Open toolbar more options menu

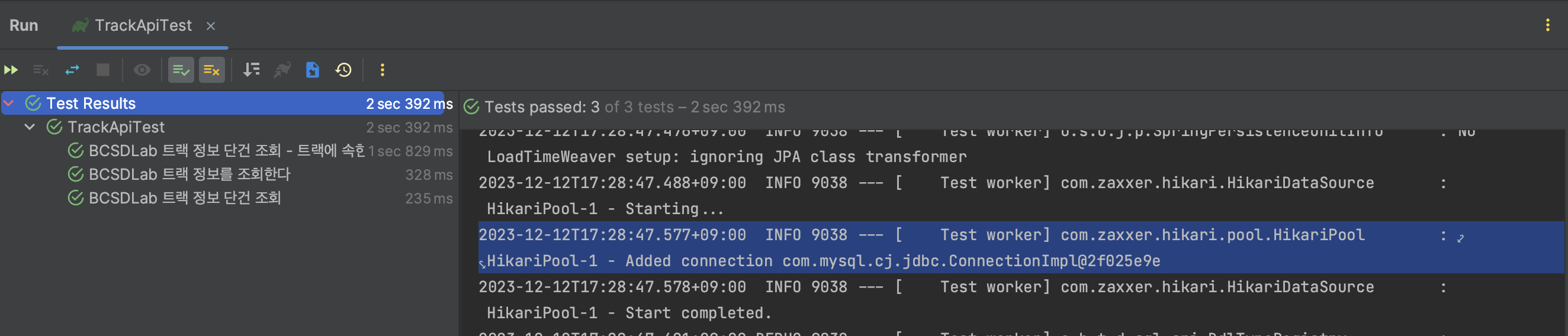[x=383, y=70]
